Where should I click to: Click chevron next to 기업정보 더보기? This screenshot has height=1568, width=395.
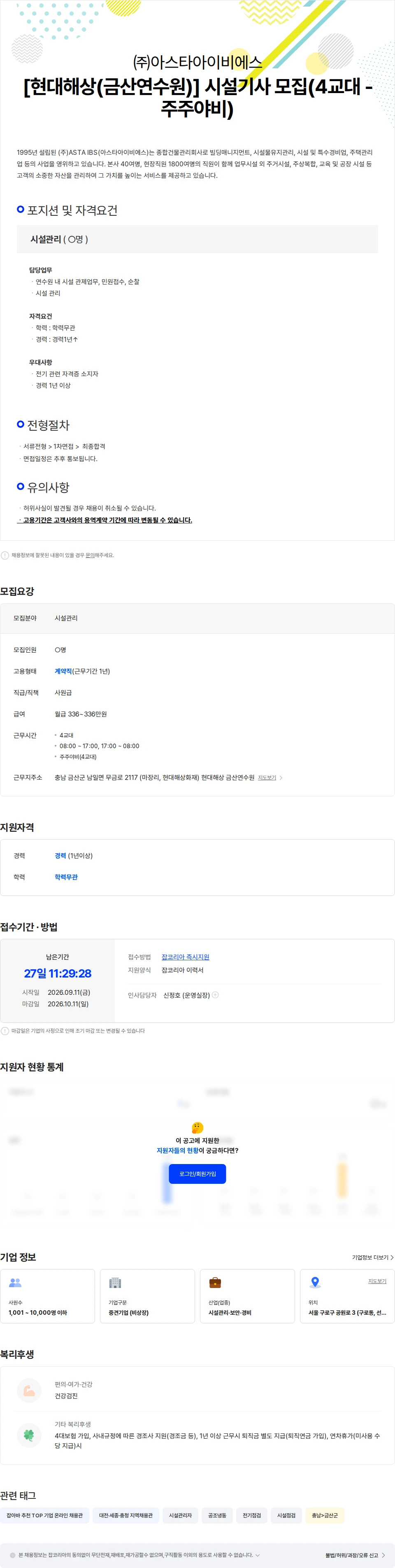[x=391, y=1257]
